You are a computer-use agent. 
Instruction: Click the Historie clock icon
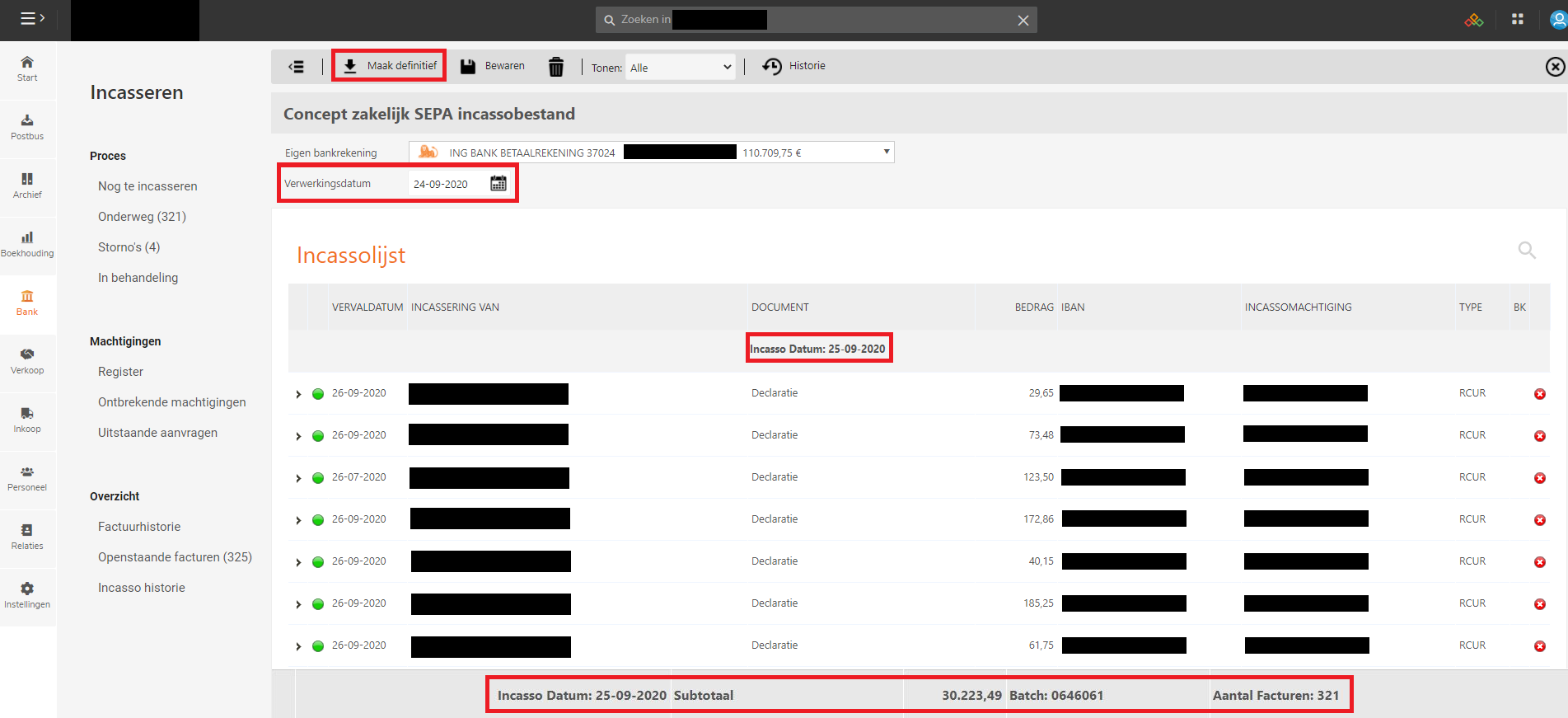(772, 66)
